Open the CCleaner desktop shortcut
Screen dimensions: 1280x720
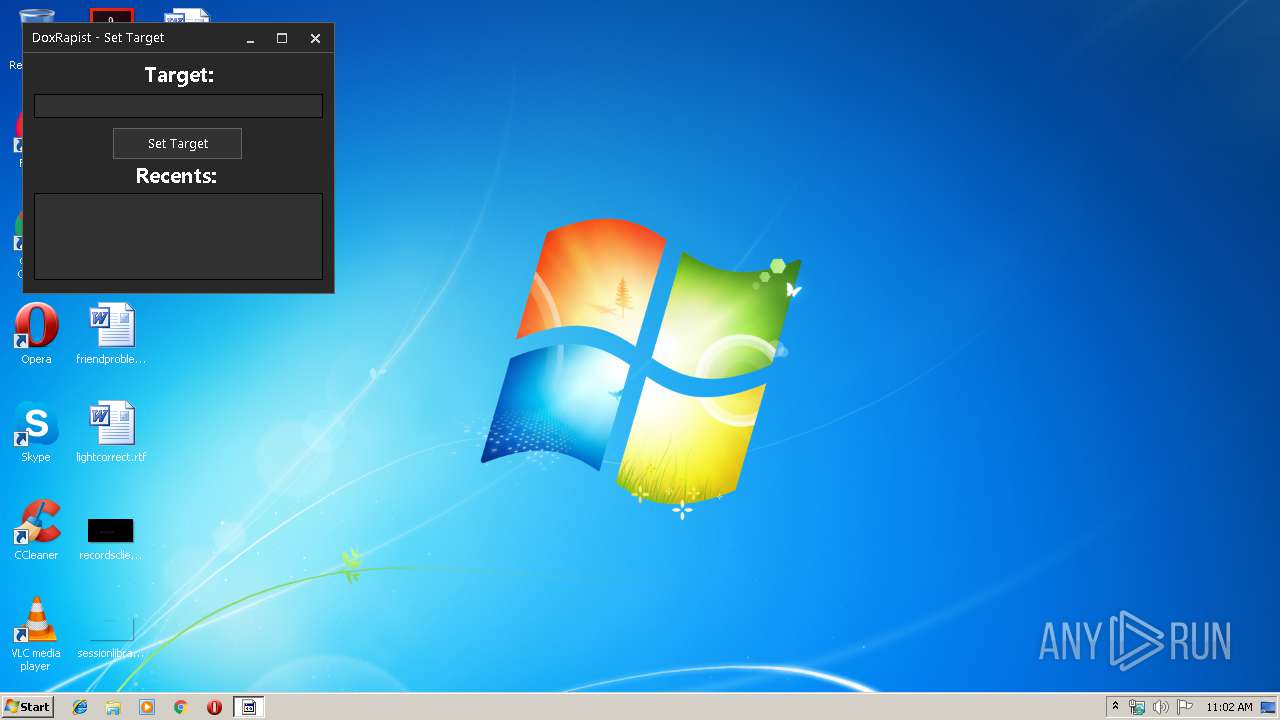(36, 530)
